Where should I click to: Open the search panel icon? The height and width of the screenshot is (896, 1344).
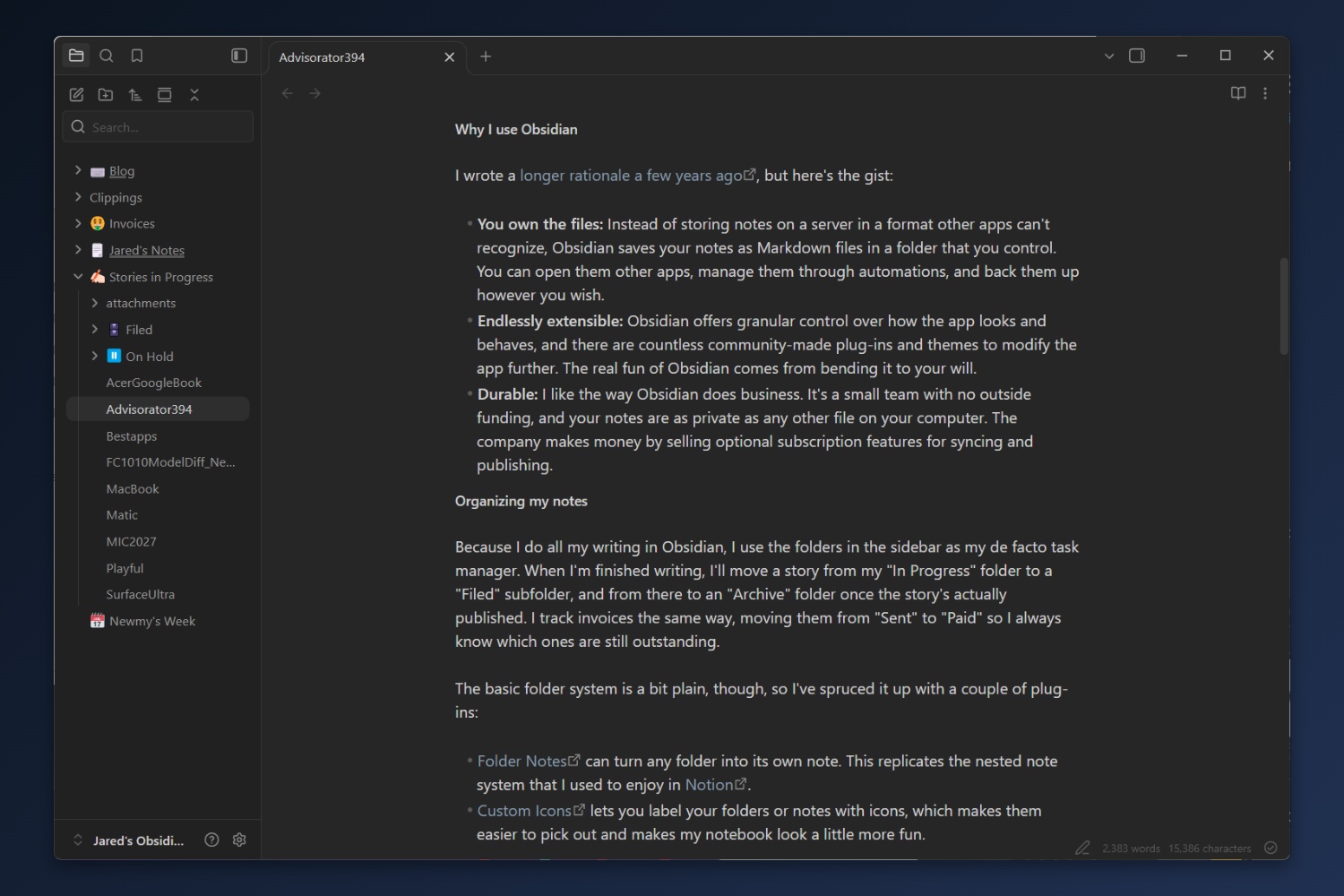[x=107, y=56]
